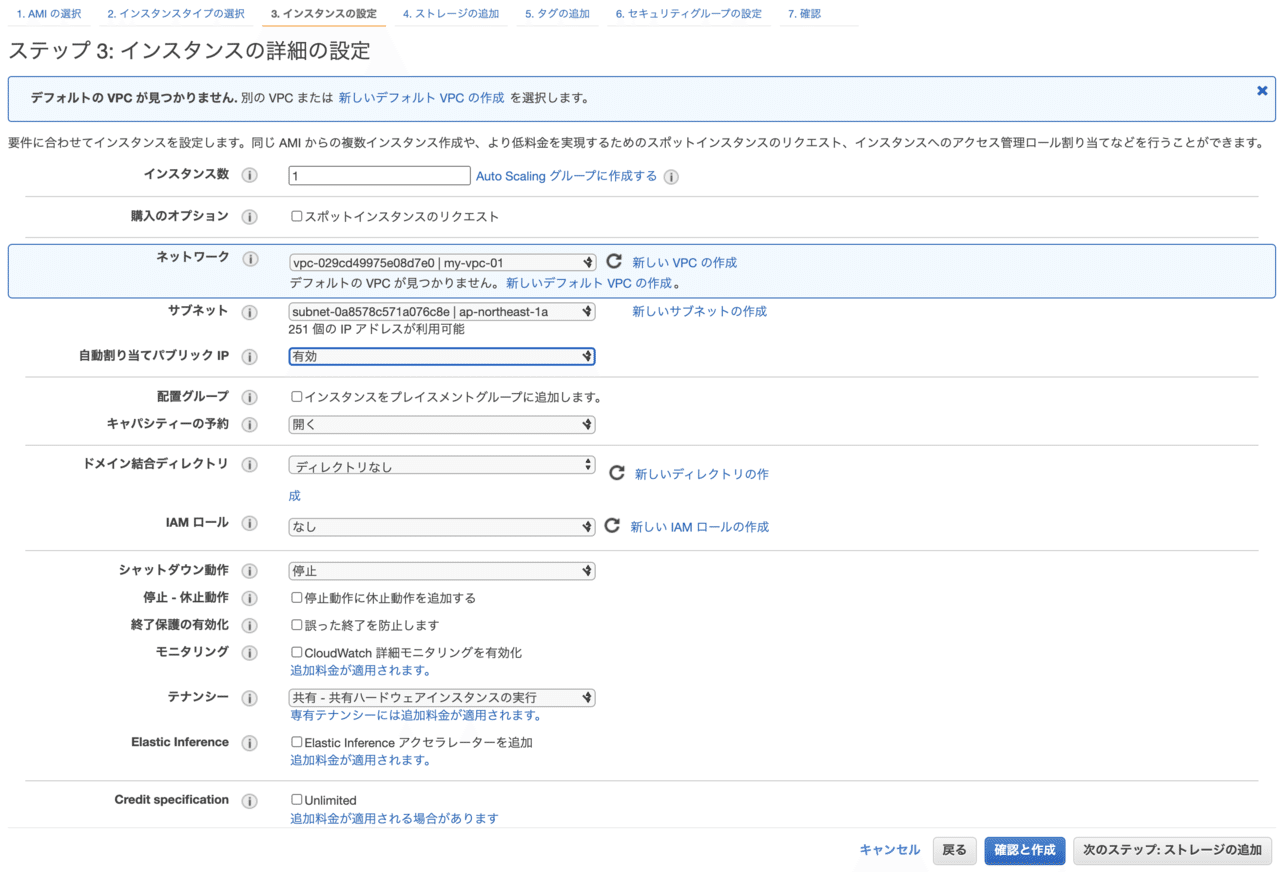Go to step 4. ストレージの追加

point(451,14)
